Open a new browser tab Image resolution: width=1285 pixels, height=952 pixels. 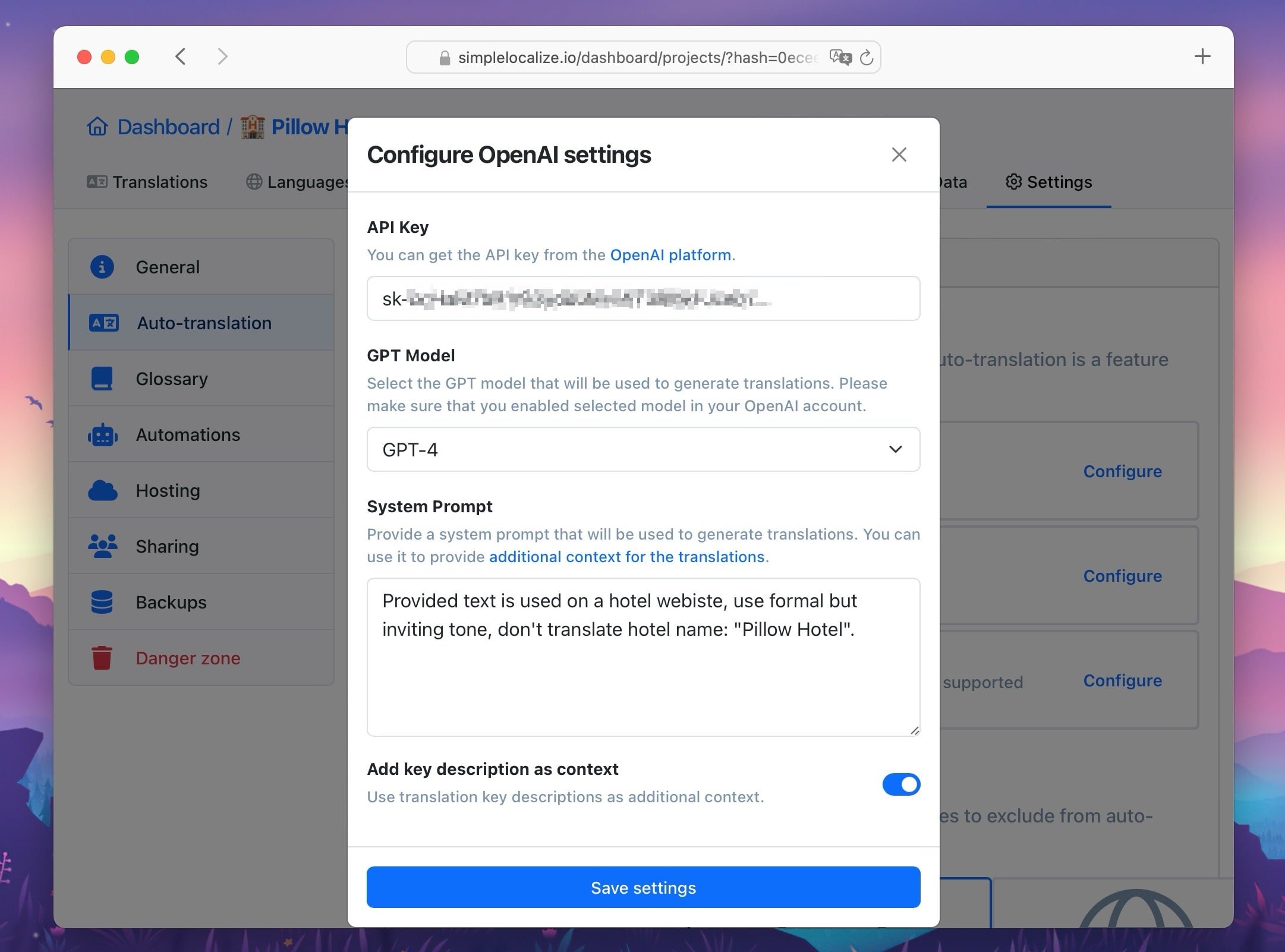[x=1202, y=56]
